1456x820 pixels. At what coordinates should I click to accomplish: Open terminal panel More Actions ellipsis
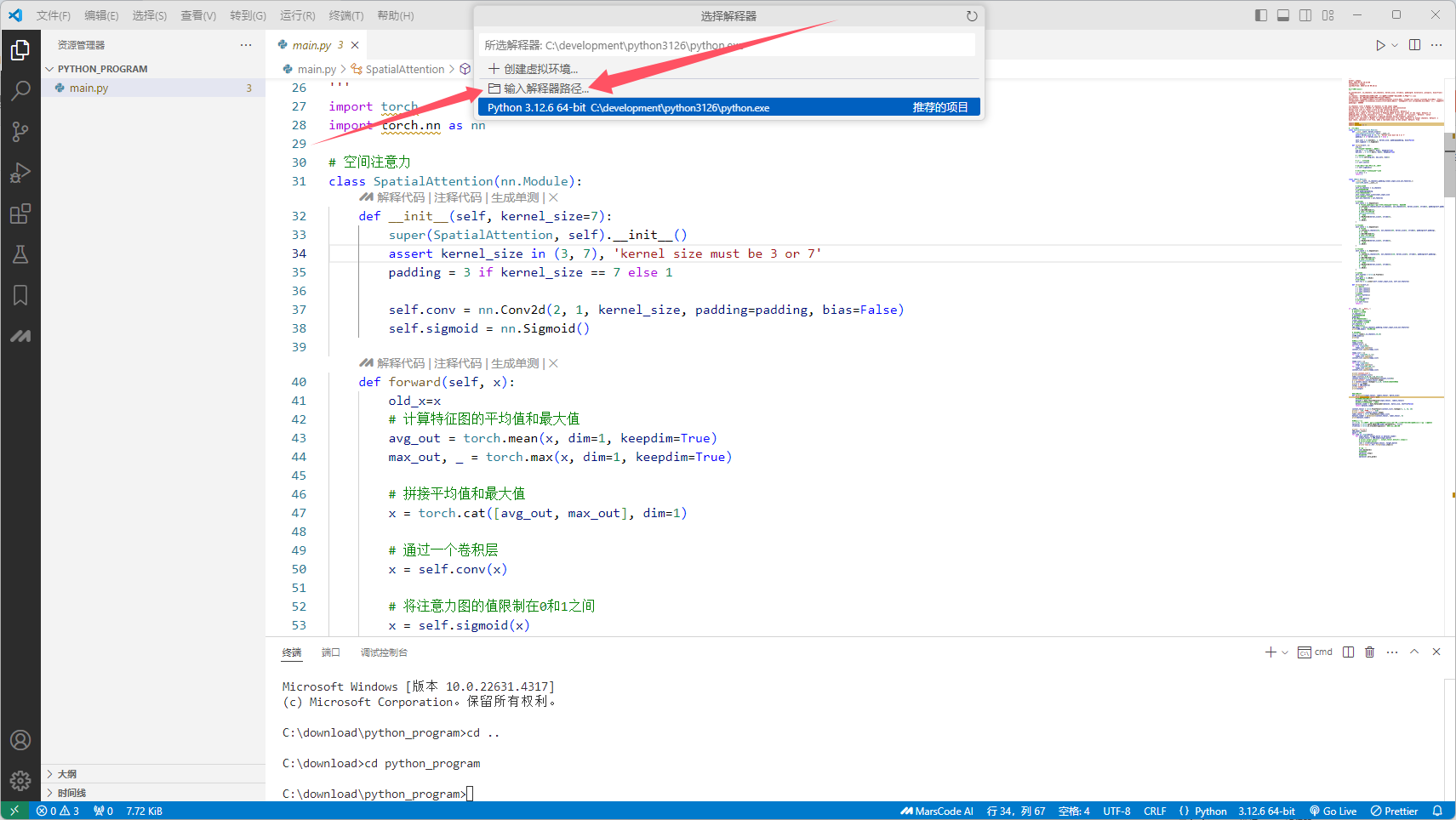[1392, 652]
